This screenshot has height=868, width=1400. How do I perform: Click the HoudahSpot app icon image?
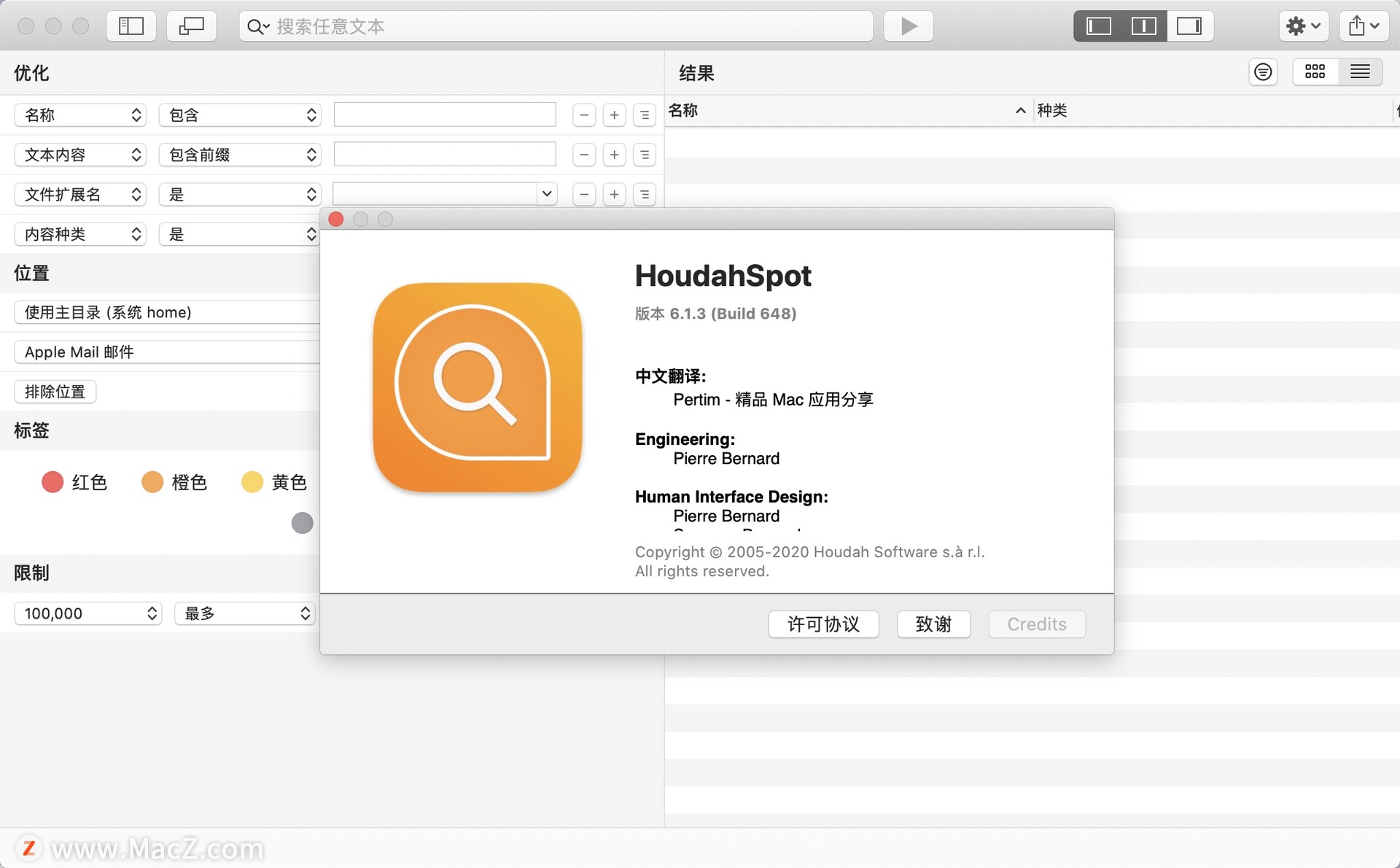(478, 387)
